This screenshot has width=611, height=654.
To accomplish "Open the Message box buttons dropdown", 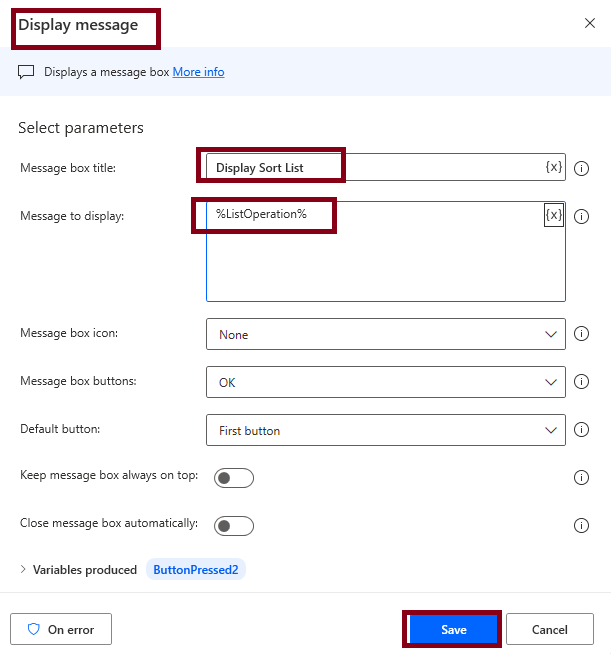I will (385, 382).
